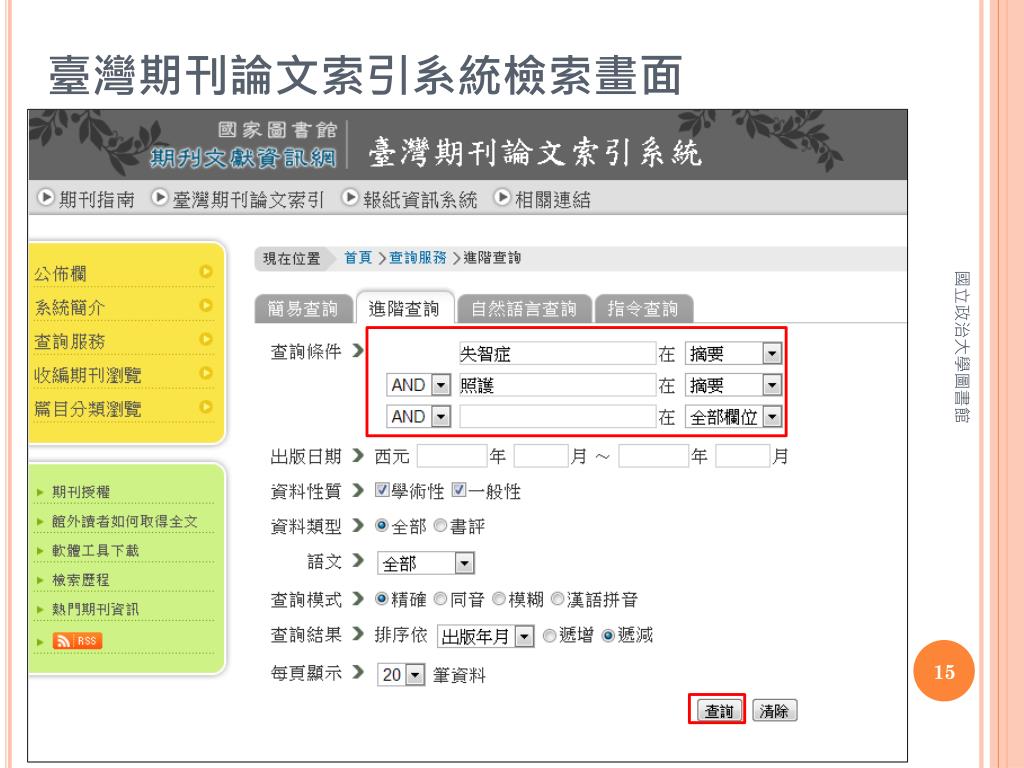The width and height of the screenshot is (1024, 768).
Task: Select the 漢語拼音 query mode radio
Action: (x=557, y=599)
